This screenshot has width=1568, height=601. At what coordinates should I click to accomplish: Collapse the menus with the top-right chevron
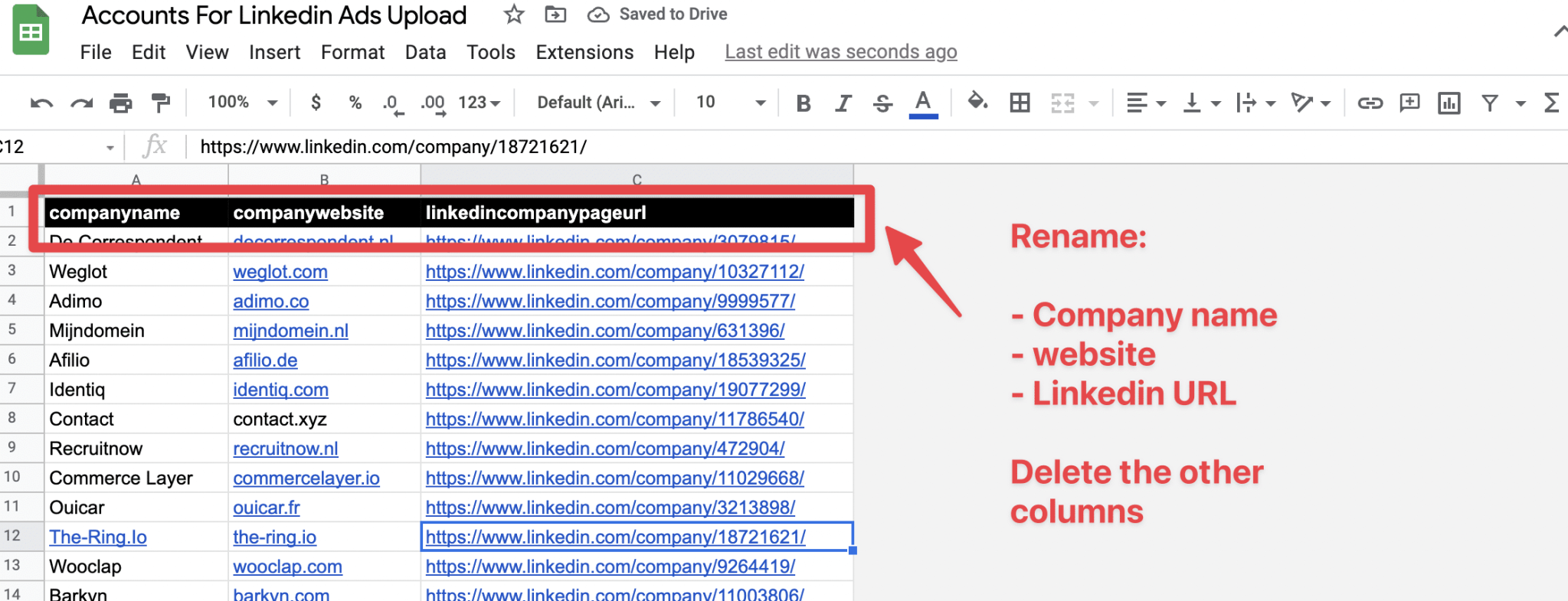click(x=1560, y=31)
